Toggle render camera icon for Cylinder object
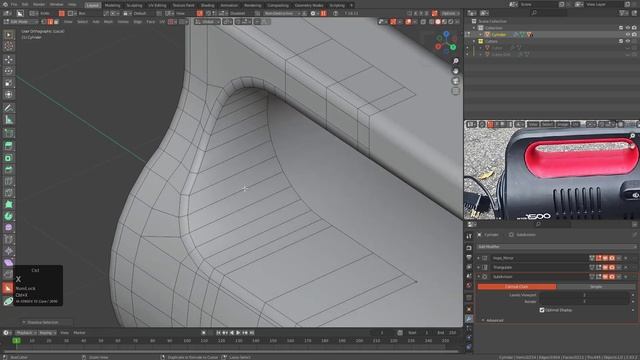This screenshot has width=640, height=360. tap(634, 35)
